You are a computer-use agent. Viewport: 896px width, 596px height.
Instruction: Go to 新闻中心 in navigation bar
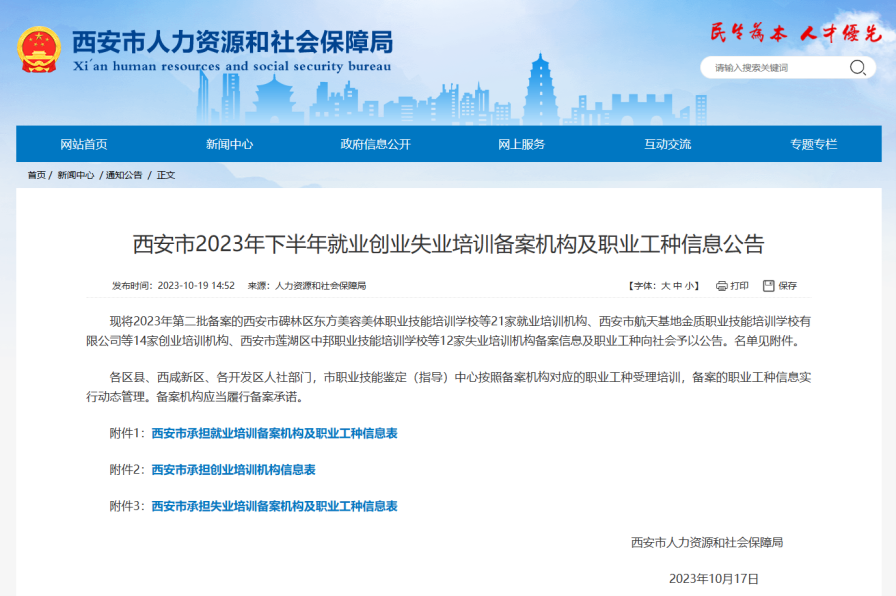tap(230, 144)
